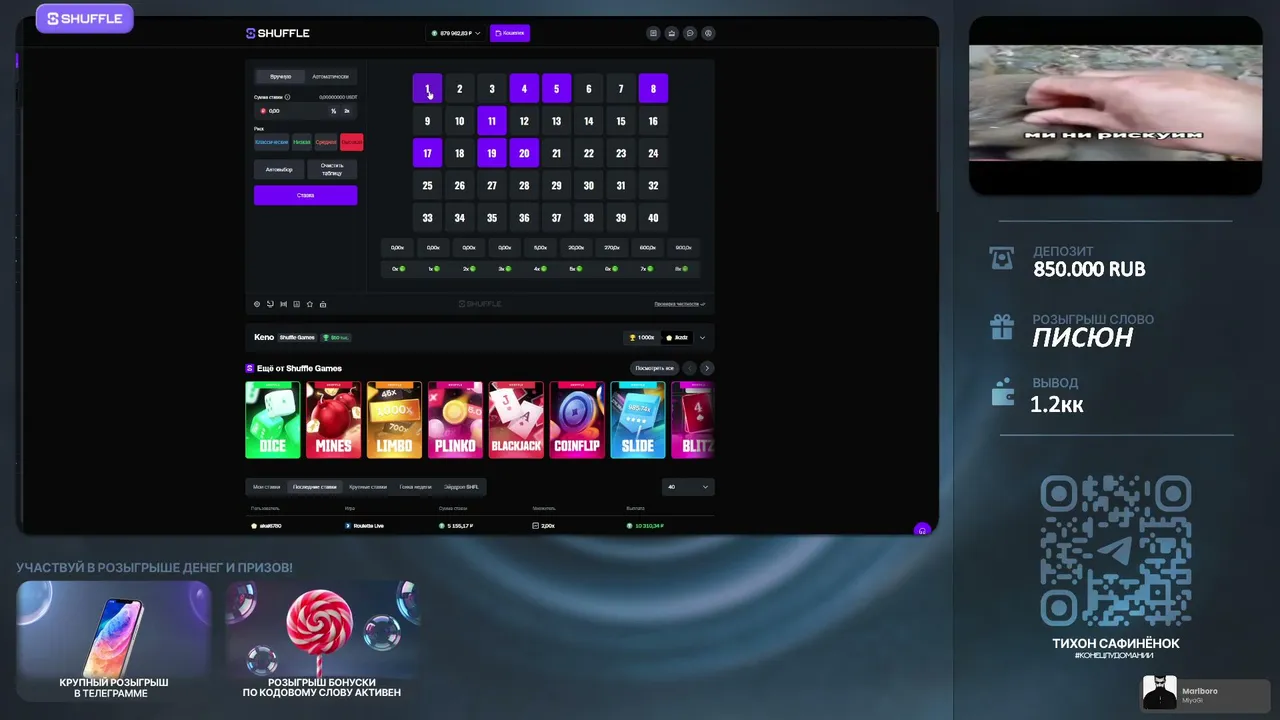Image resolution: width=1280 pixels, height=720 pixels.
Task: Select keno number 27
Action: pyautogui.click(x=492, y=186)
